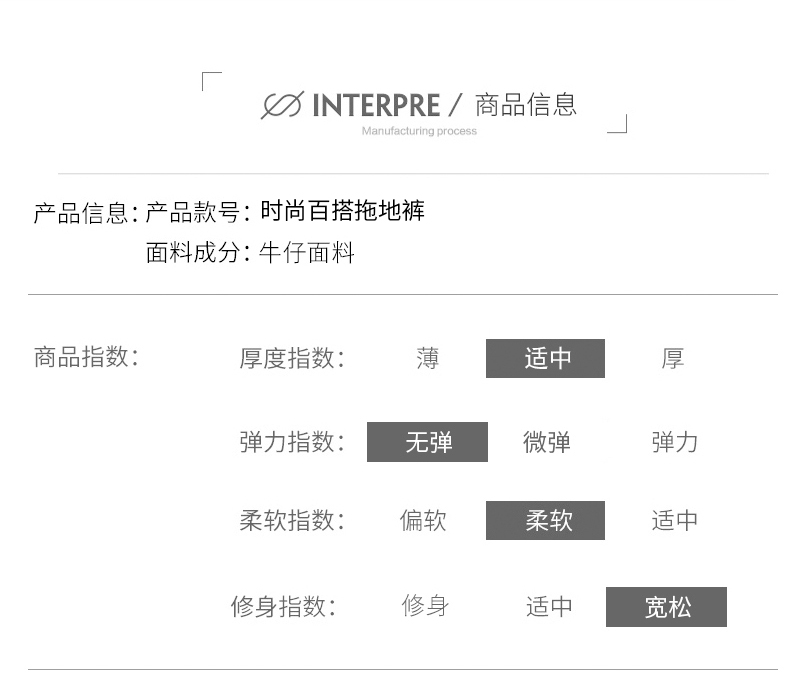Select the 修身 fit option
The width and height of the screenshot is (790, 683).
pos(425,605)
